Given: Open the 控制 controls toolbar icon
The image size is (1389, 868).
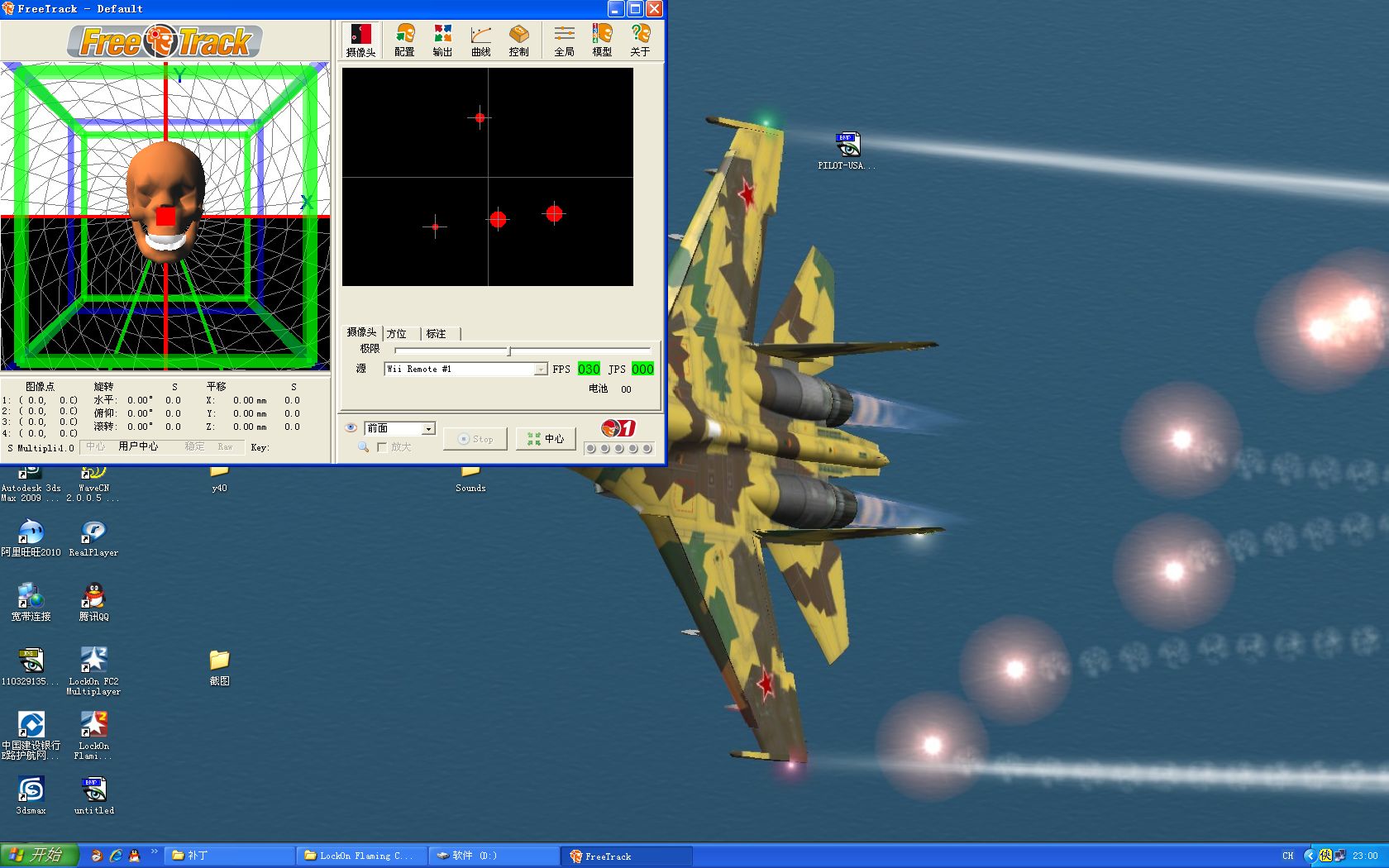Looking at the screenshot, I should pyautogui.click(x=518, y=40).
